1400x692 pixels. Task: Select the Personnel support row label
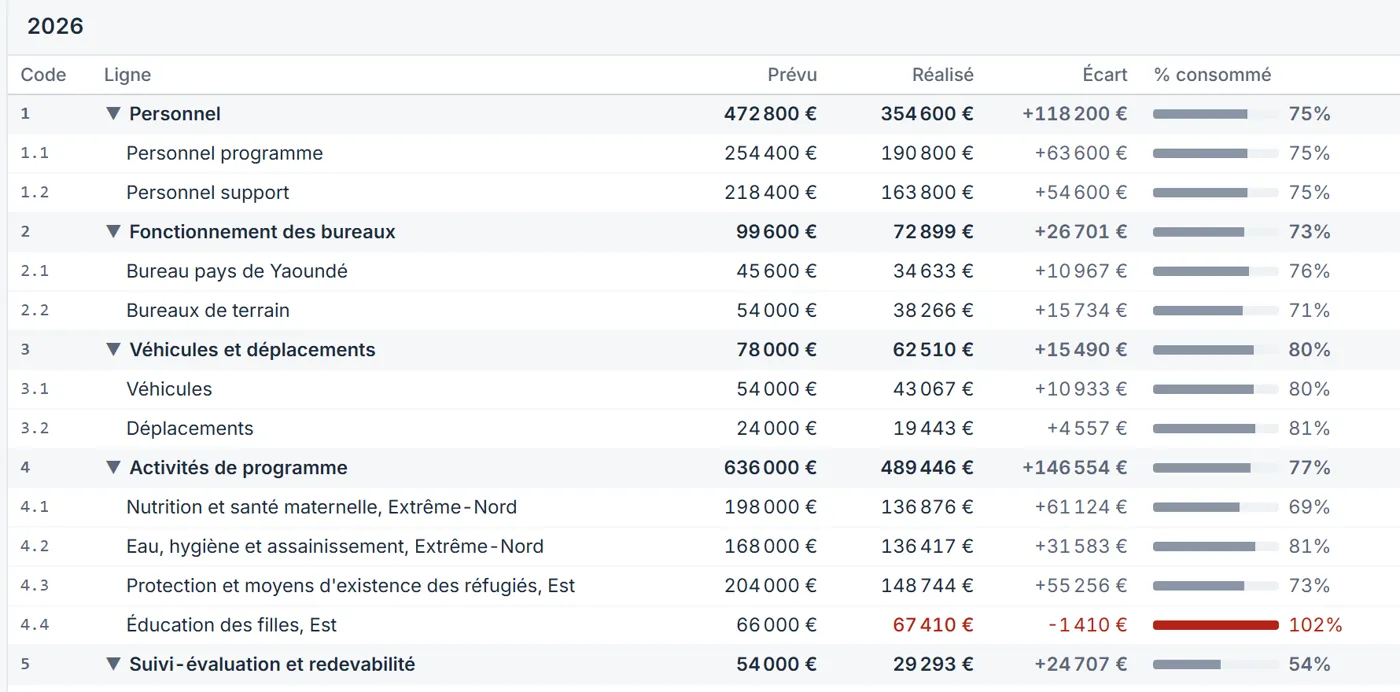tap(207, 192)
